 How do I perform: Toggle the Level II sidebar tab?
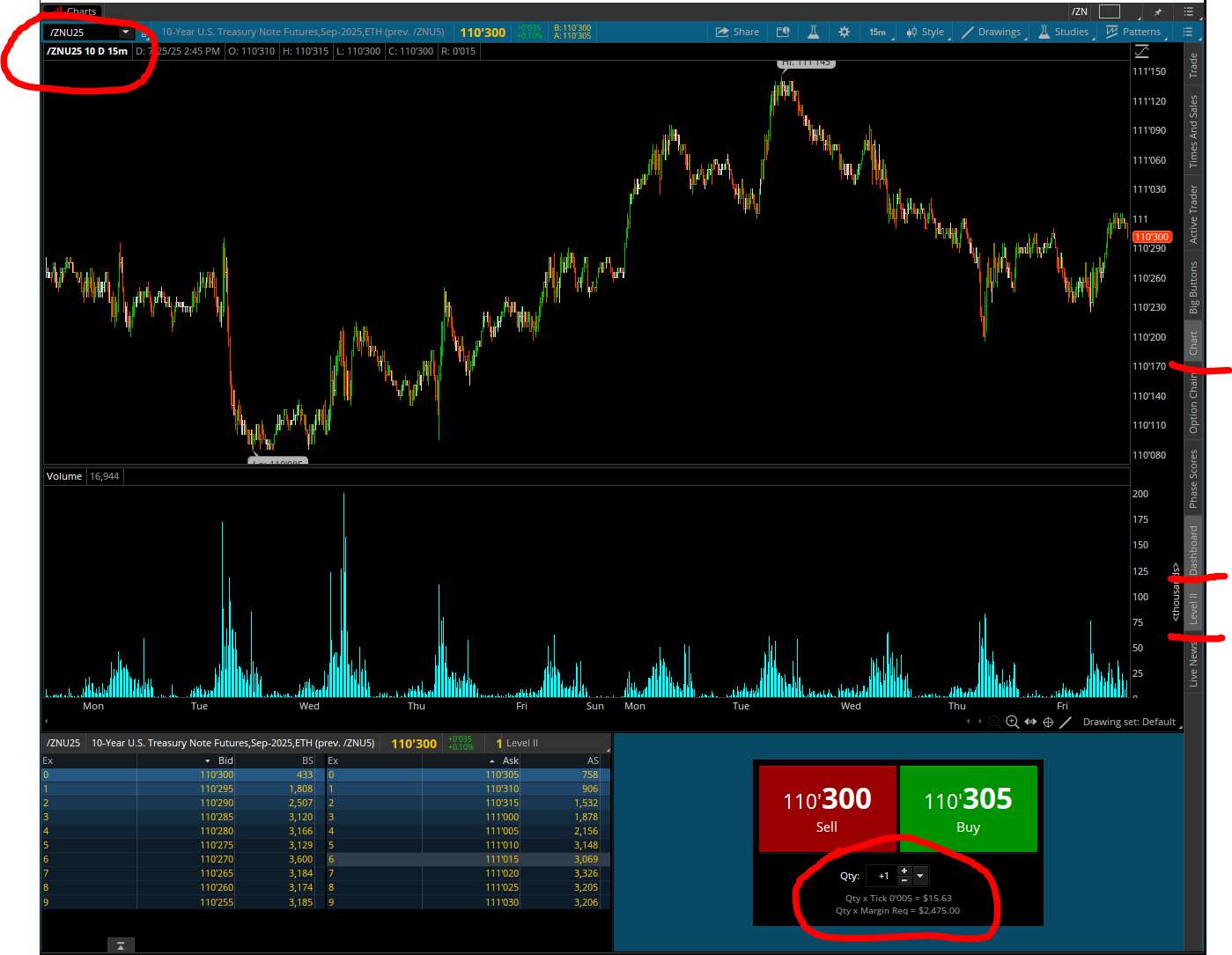[1193, 608]
